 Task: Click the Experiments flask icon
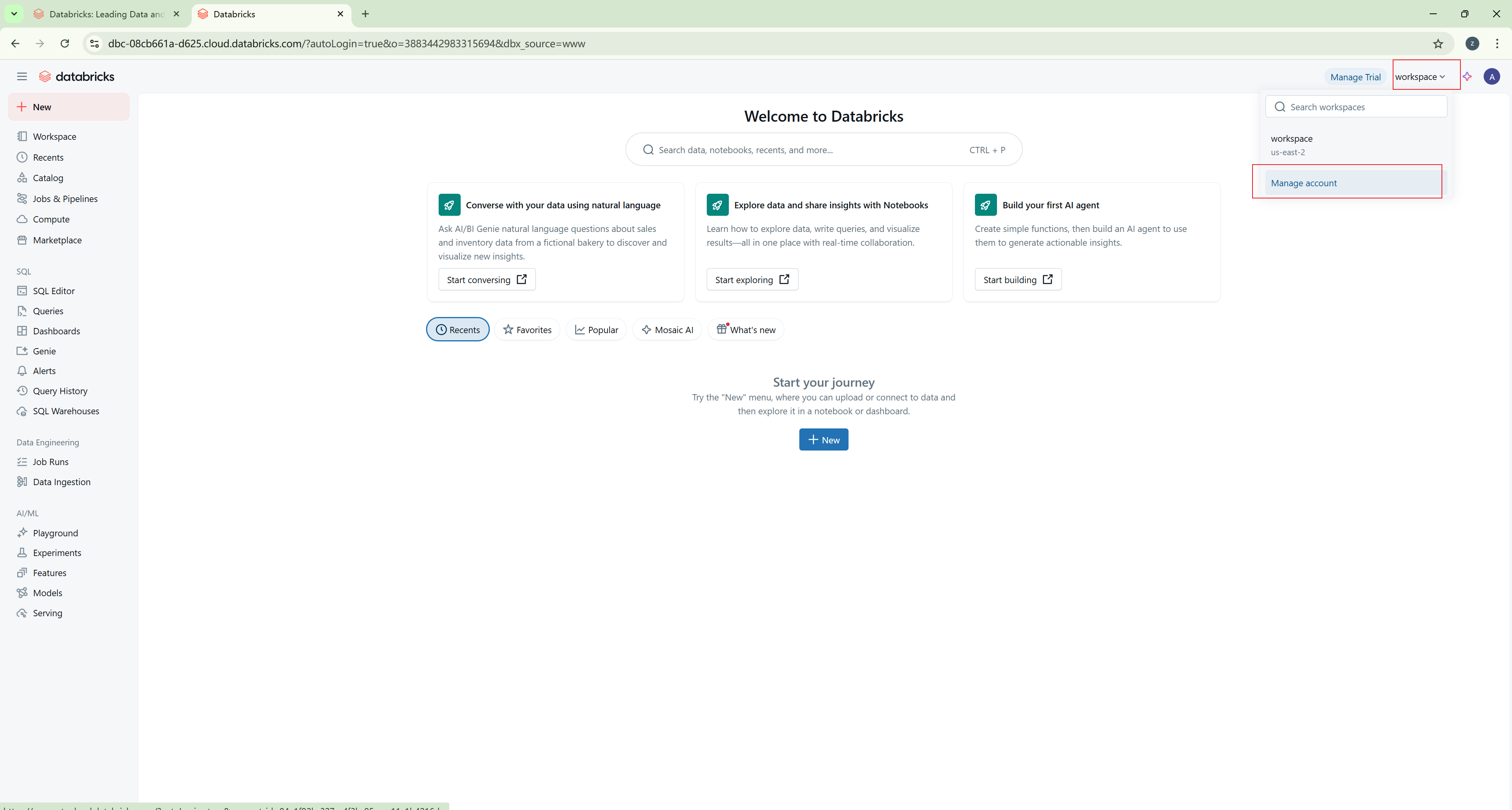click(22, 553)
